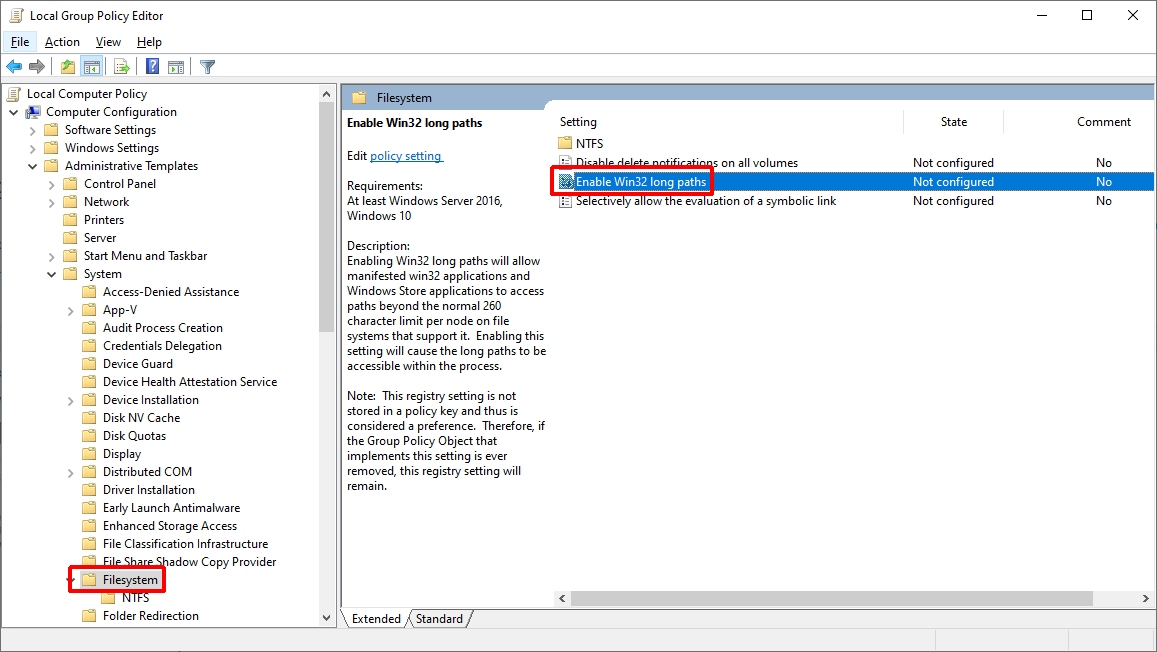Viewport: 1157px width, 652px height.
Task: Sort by the State column header
Action: pyautogui.click(x=953, y=122)
